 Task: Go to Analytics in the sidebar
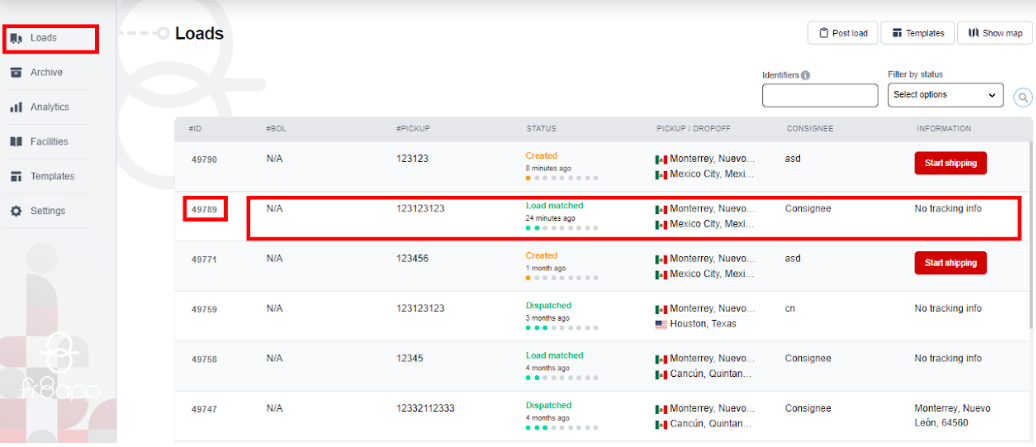point(50,107)
